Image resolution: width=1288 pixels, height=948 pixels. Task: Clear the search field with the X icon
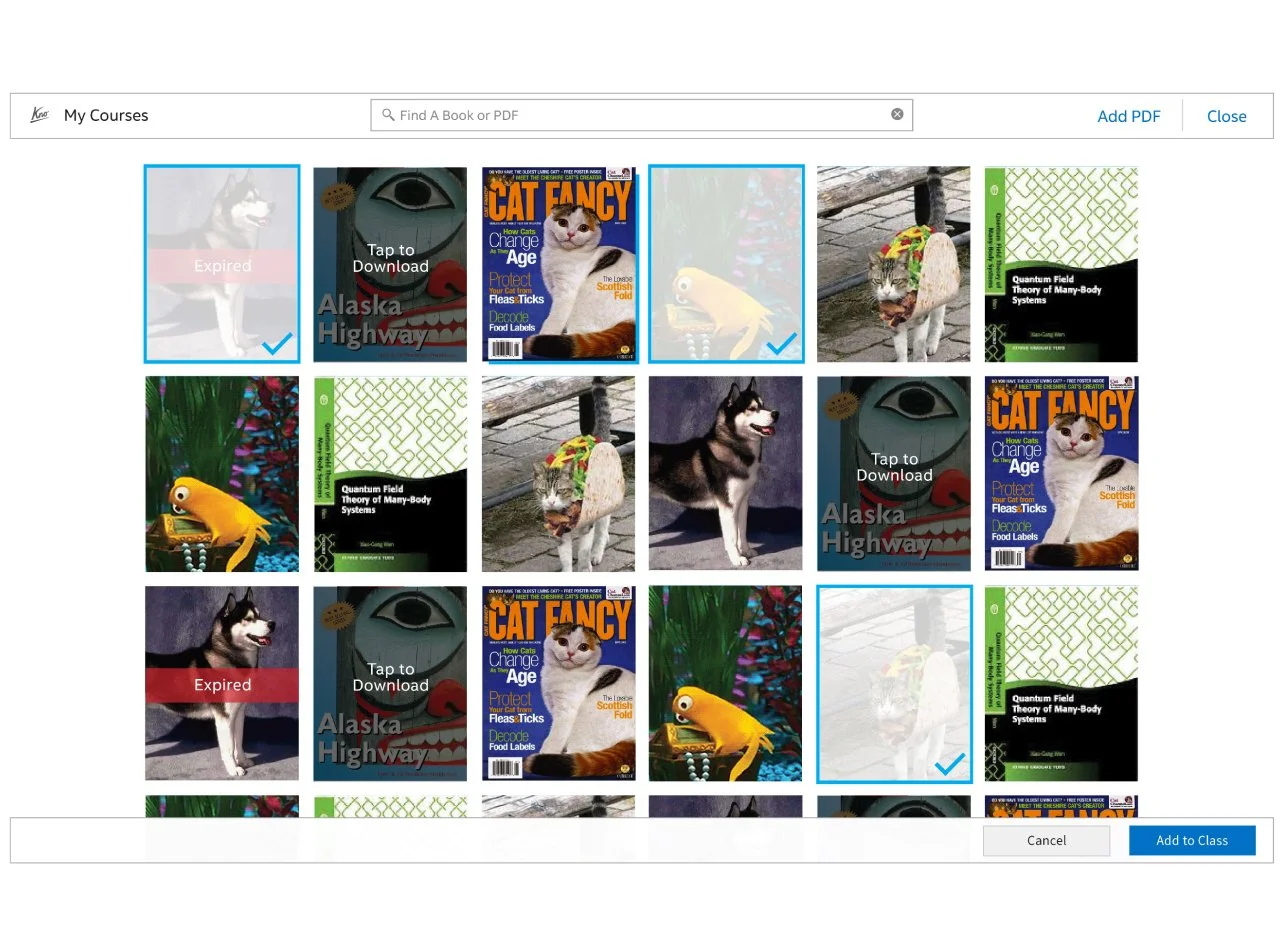click(x=897, y=114)
